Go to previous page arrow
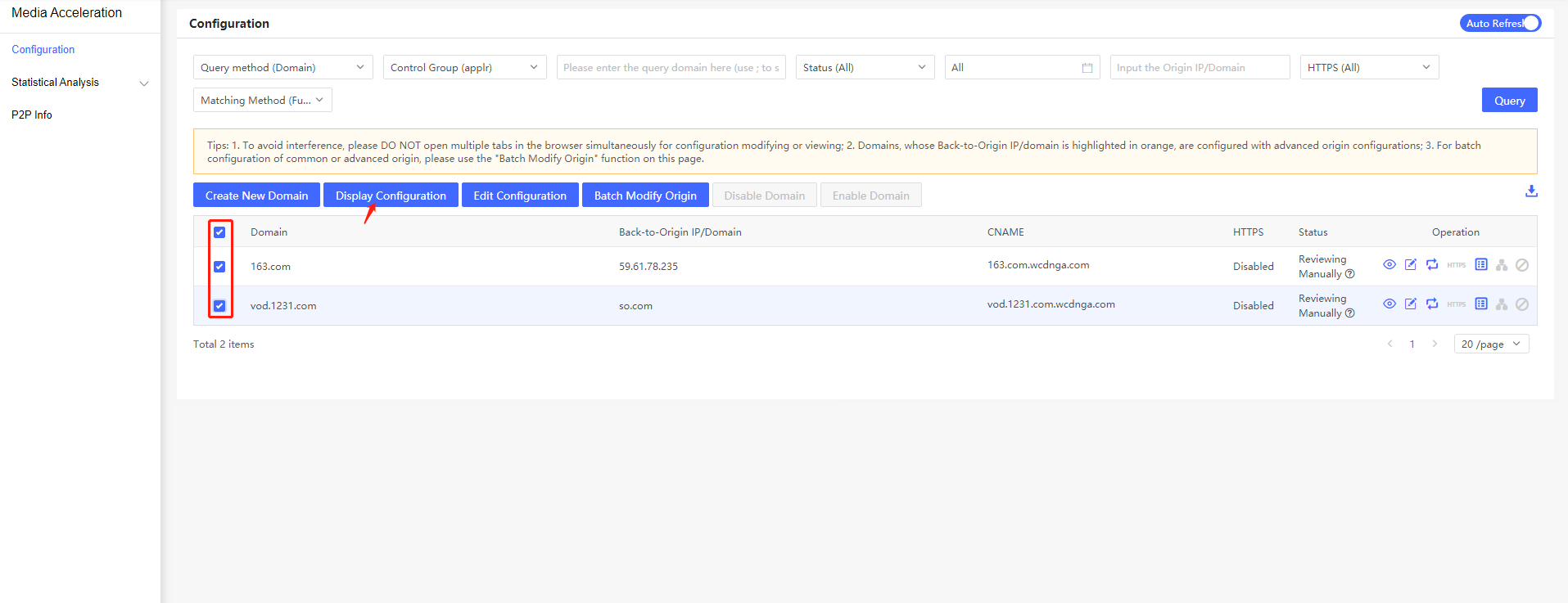The width and height of the screenshot is (1568, 603). (x=1390, y=344)
